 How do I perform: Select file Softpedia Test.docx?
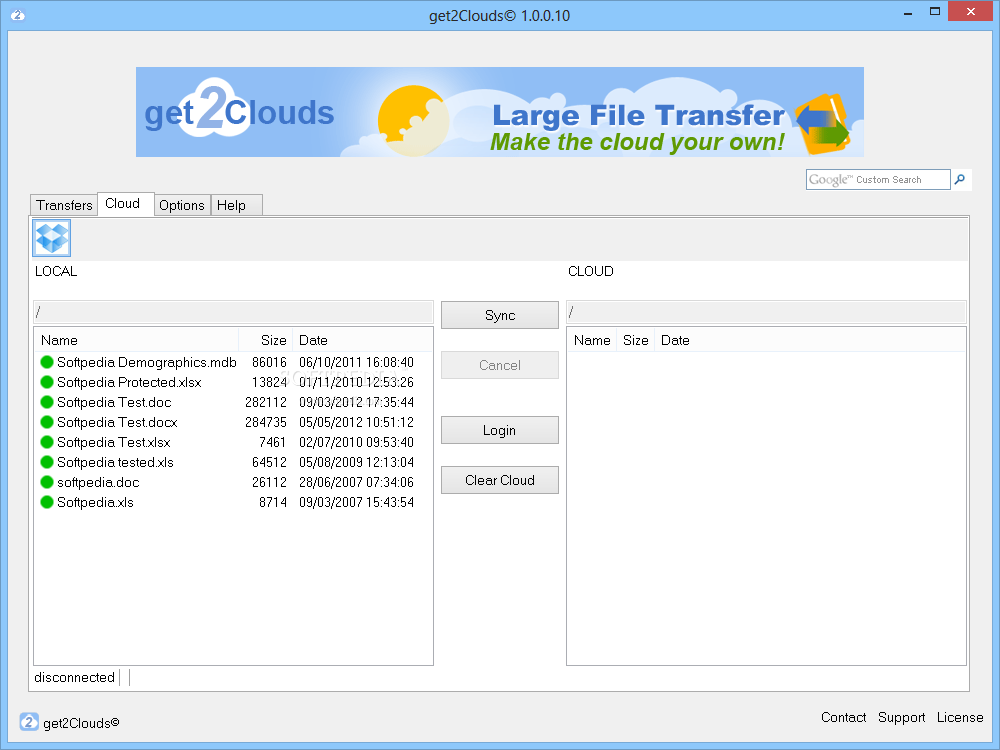point(117,422)
